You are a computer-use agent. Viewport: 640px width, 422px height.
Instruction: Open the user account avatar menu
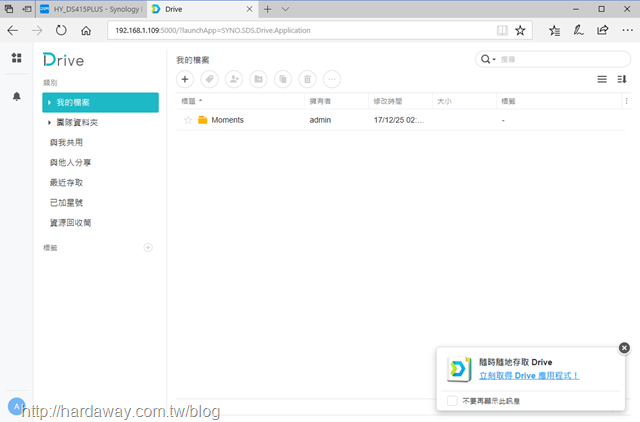coord(16,406)
